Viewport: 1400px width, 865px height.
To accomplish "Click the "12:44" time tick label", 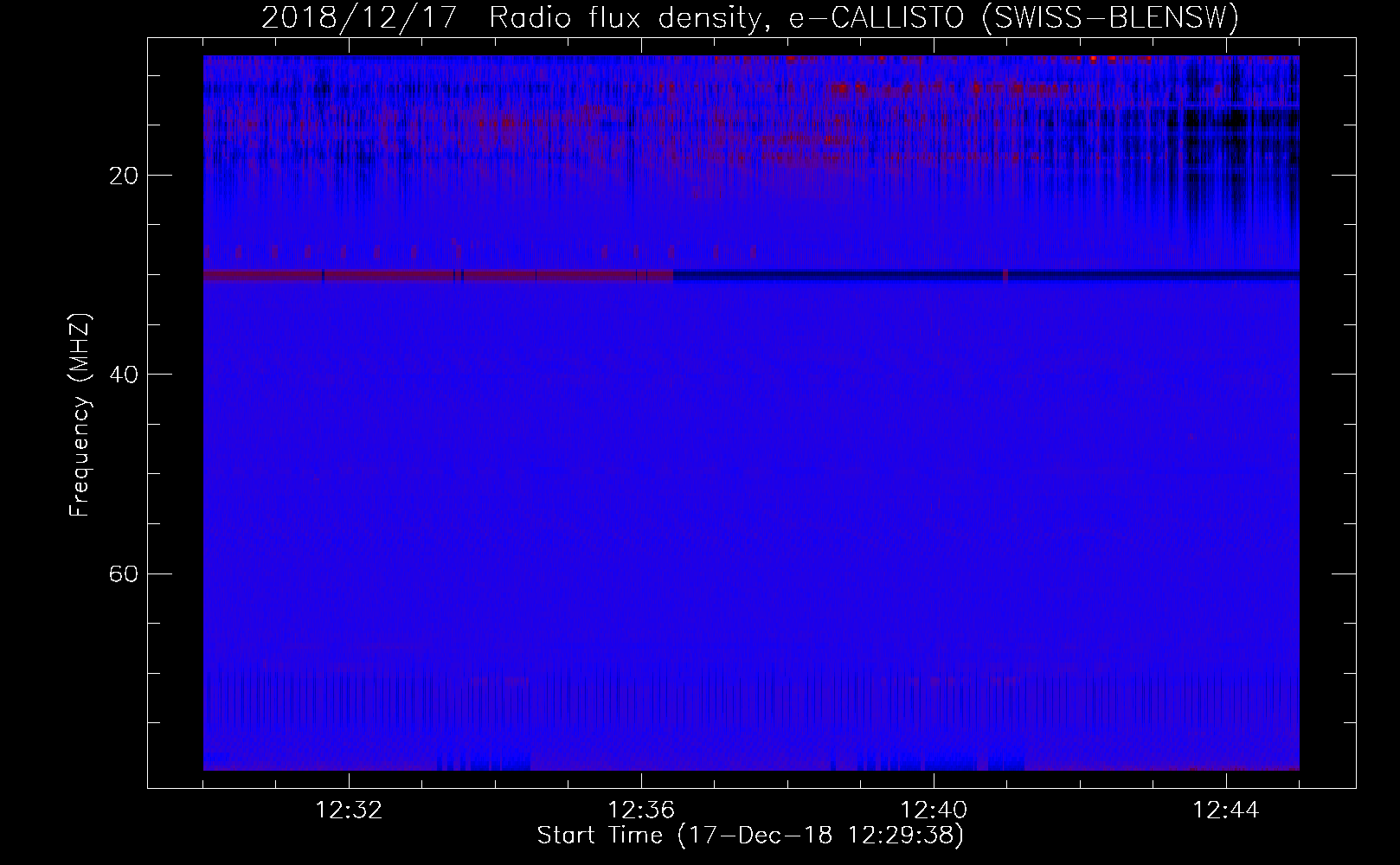I will [x=1226, y=811].
